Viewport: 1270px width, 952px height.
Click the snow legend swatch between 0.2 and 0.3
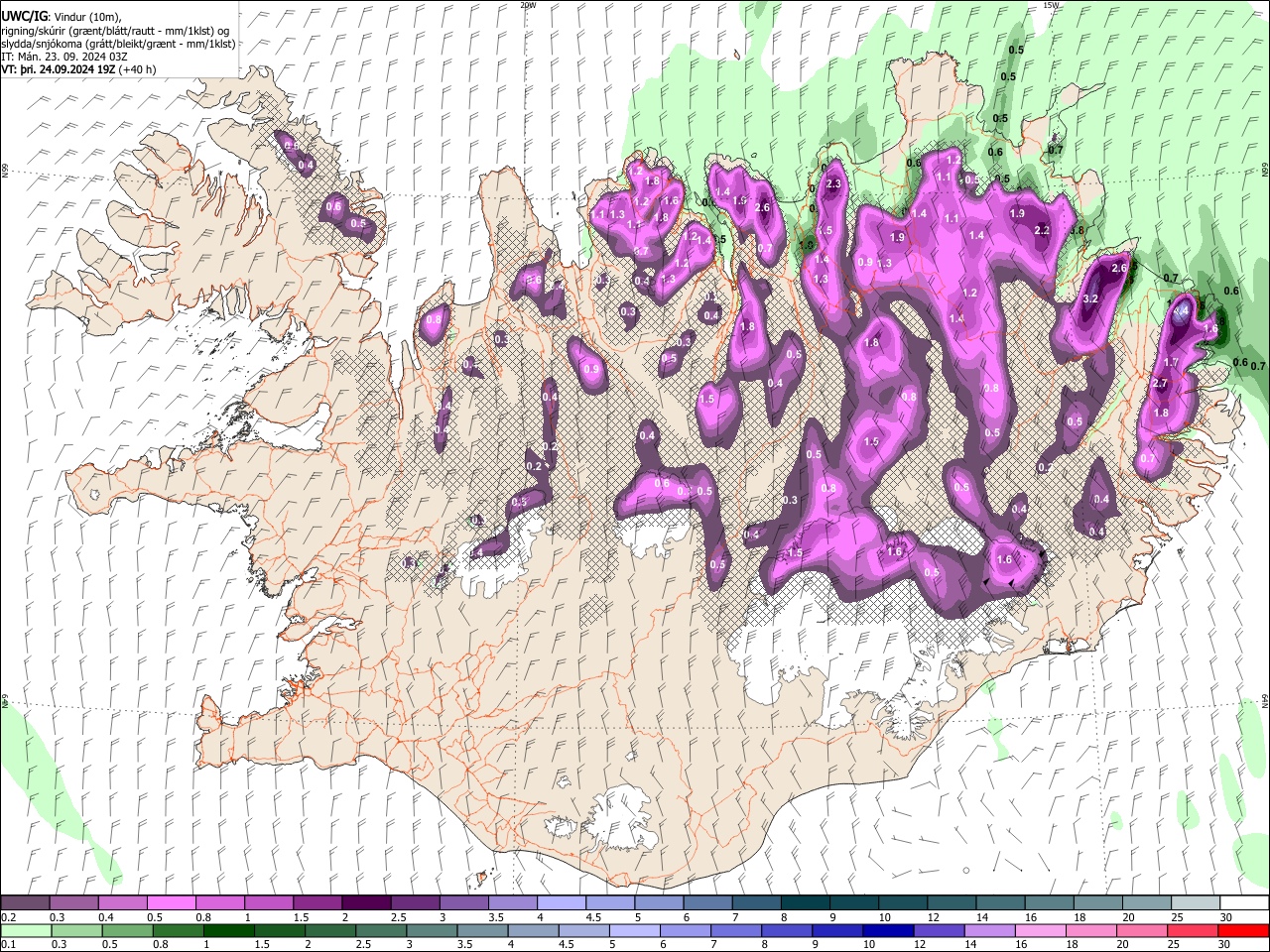pyautogui.click(x=26, y=902)
